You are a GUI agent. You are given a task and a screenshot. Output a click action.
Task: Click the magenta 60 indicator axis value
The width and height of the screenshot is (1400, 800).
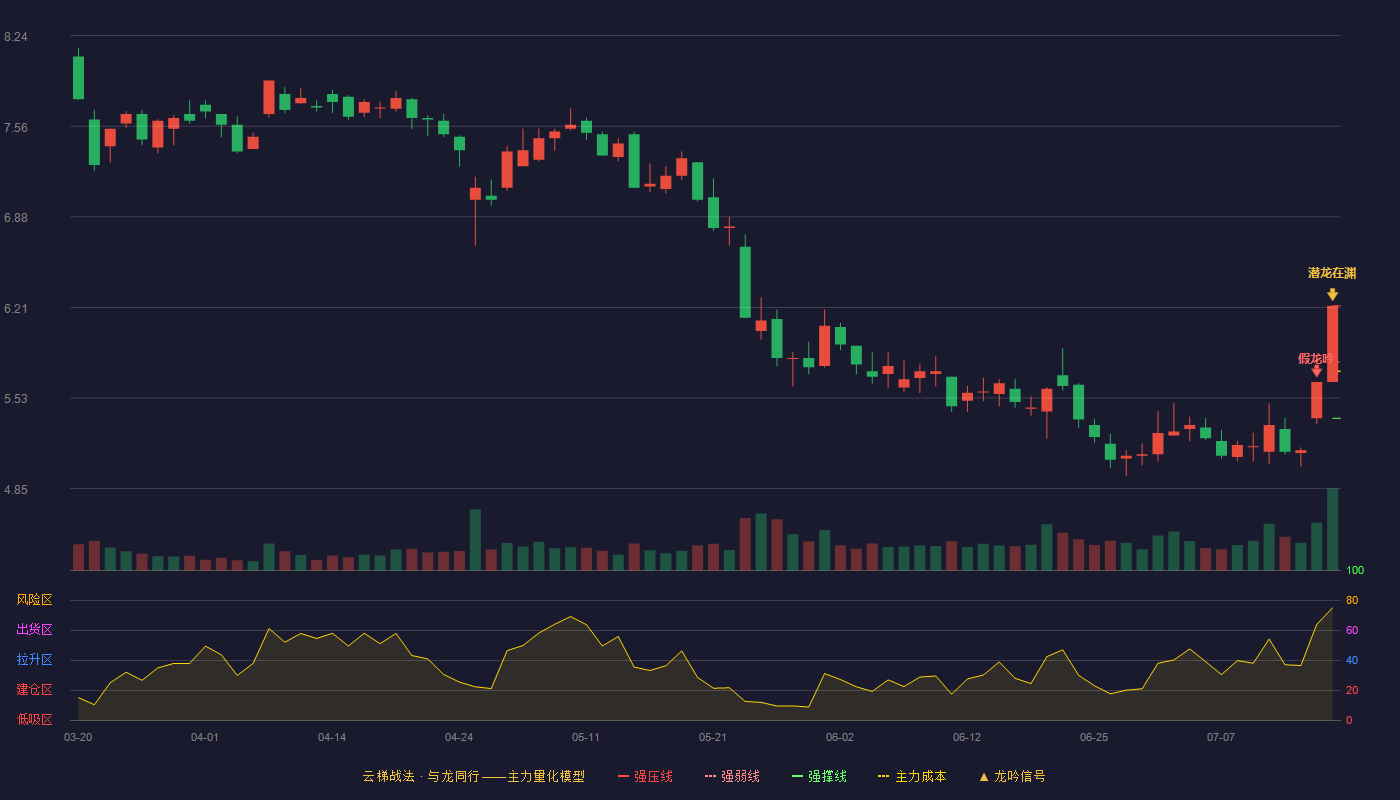1352,630
